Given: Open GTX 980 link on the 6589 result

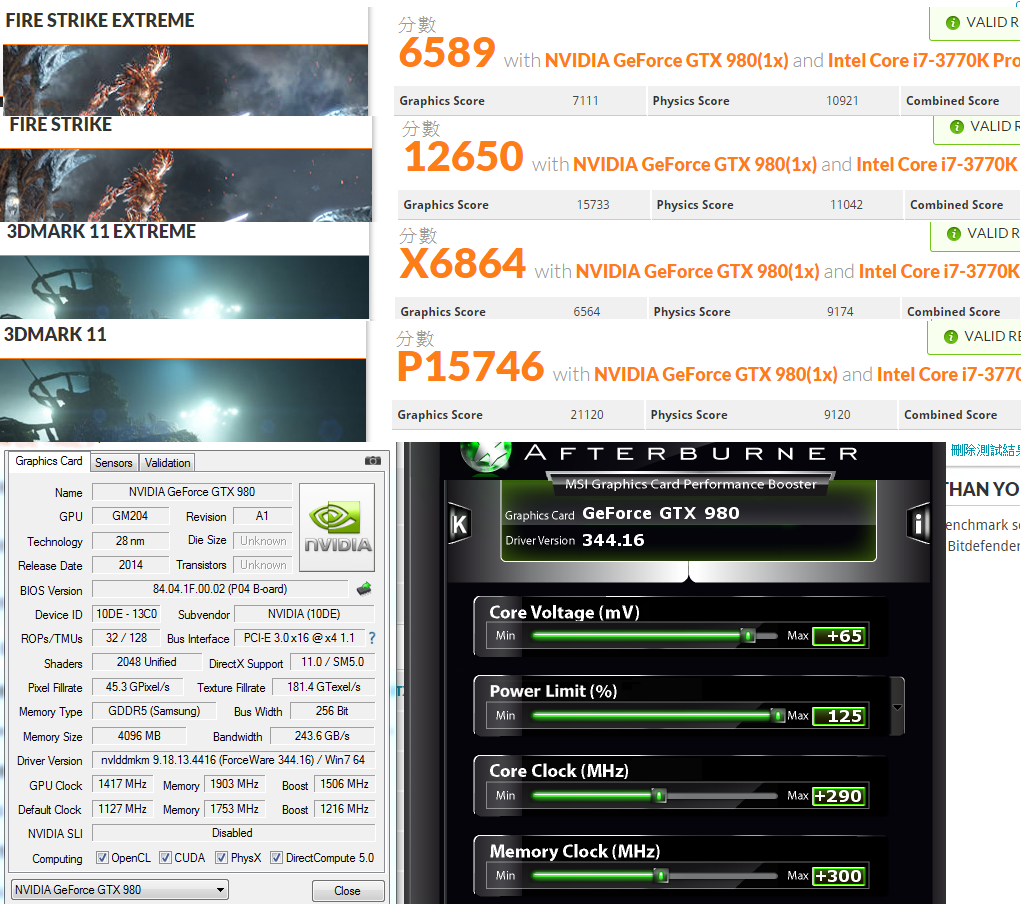Looking at the screenshot, I should pos(667,61).
